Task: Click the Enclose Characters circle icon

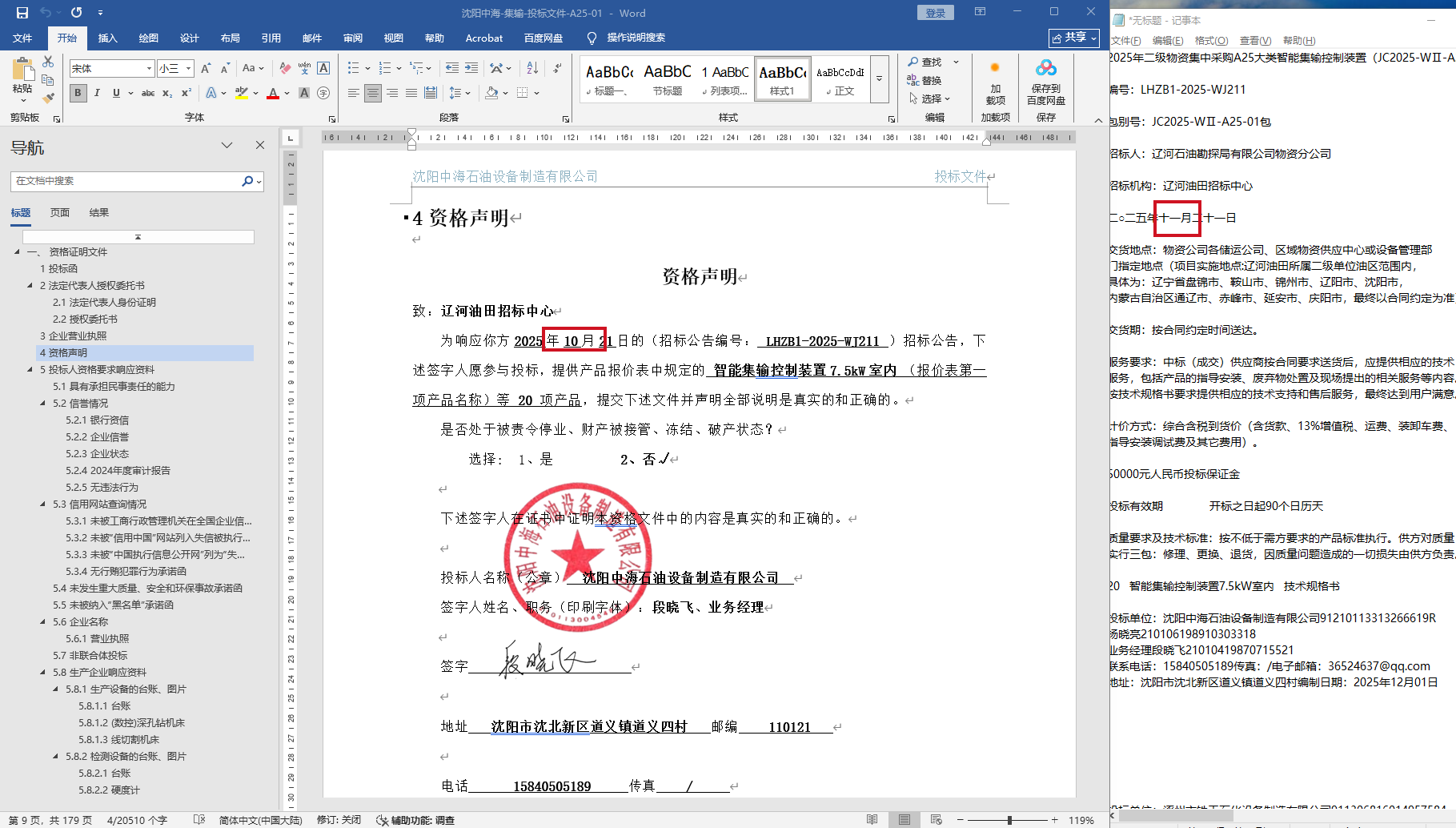Action: 323,93
